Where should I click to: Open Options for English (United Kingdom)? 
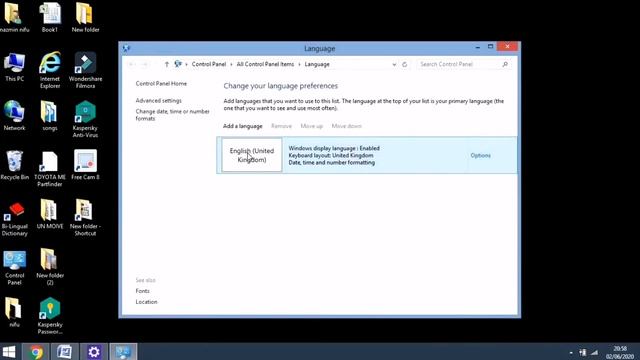point(480,156)
